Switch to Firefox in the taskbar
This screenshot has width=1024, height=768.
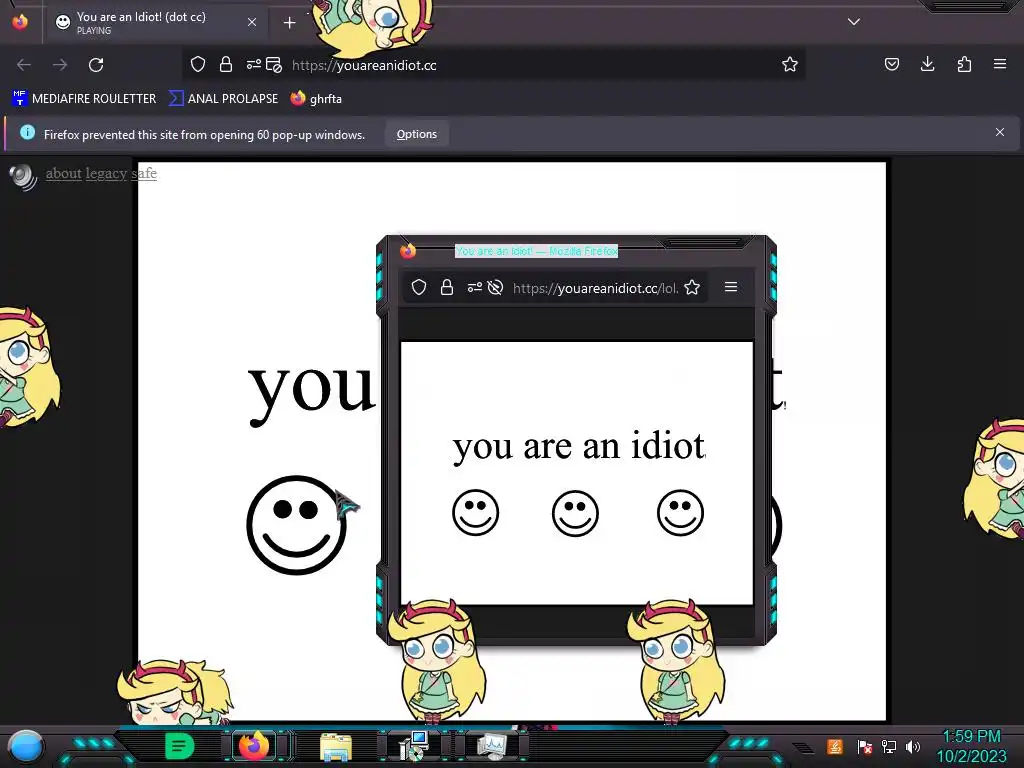[x=254, y=746]
